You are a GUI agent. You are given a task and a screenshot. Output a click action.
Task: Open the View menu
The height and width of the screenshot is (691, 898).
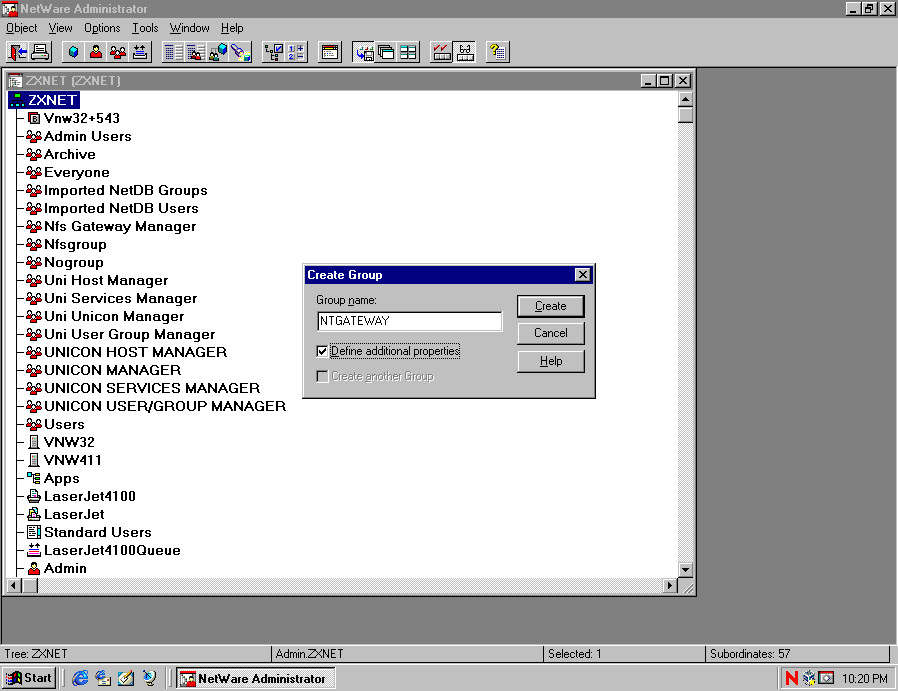click(60, 27)
